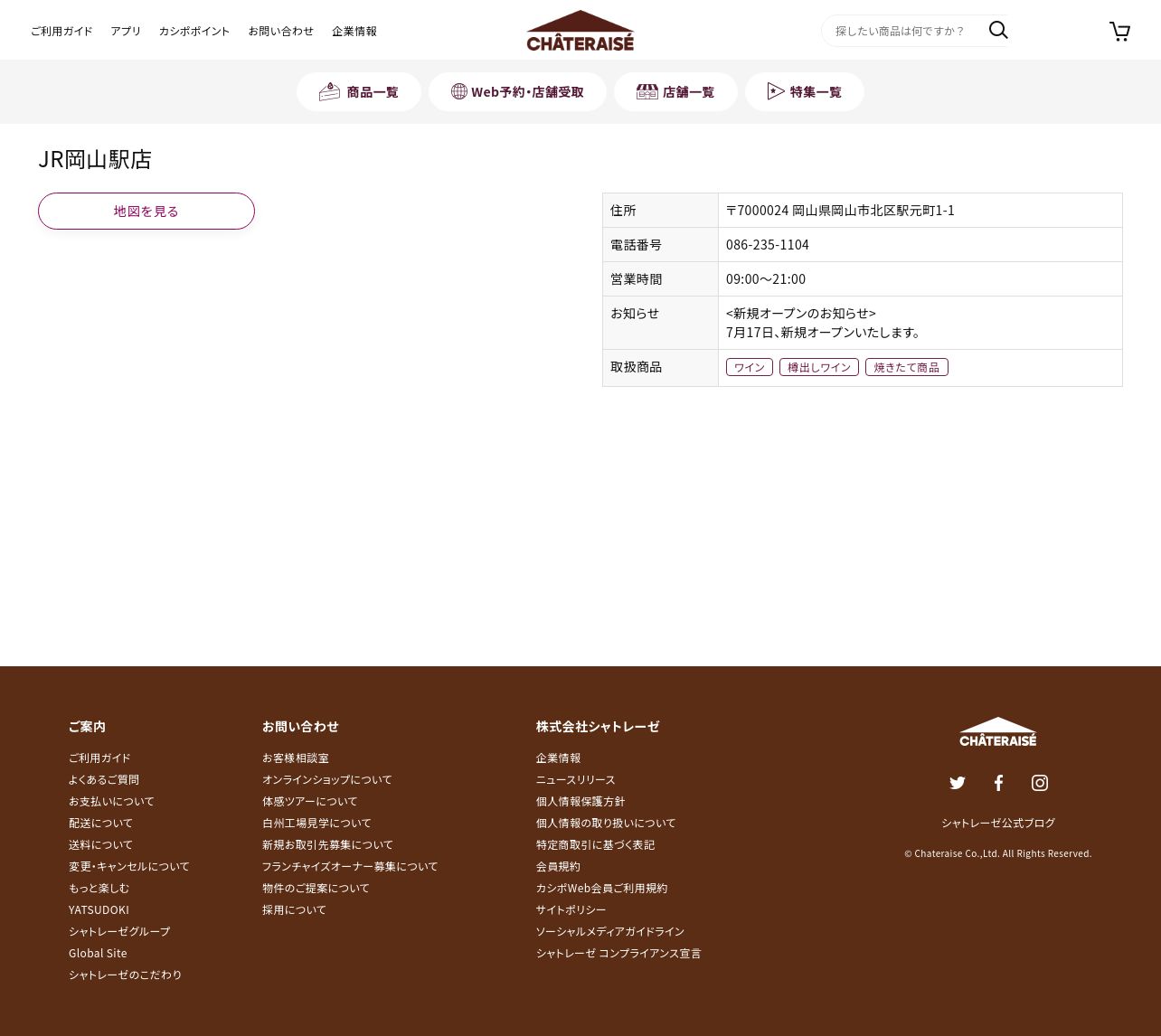The height and width of the screenshot is (1036, 1161).
Task: Open footer link 白州工場見学について
Action: 316,823
